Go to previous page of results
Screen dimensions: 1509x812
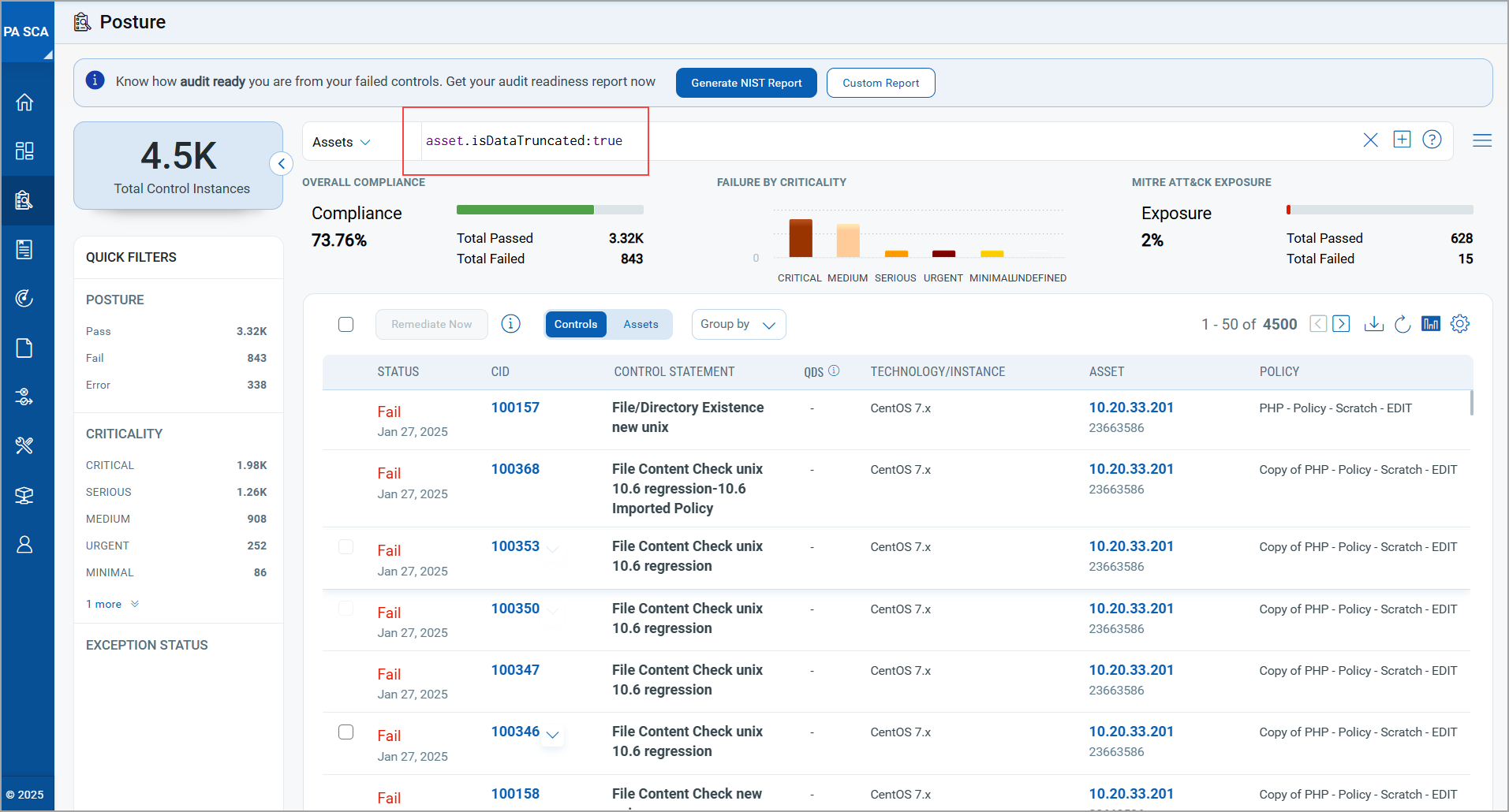[x=1318, y=324]
